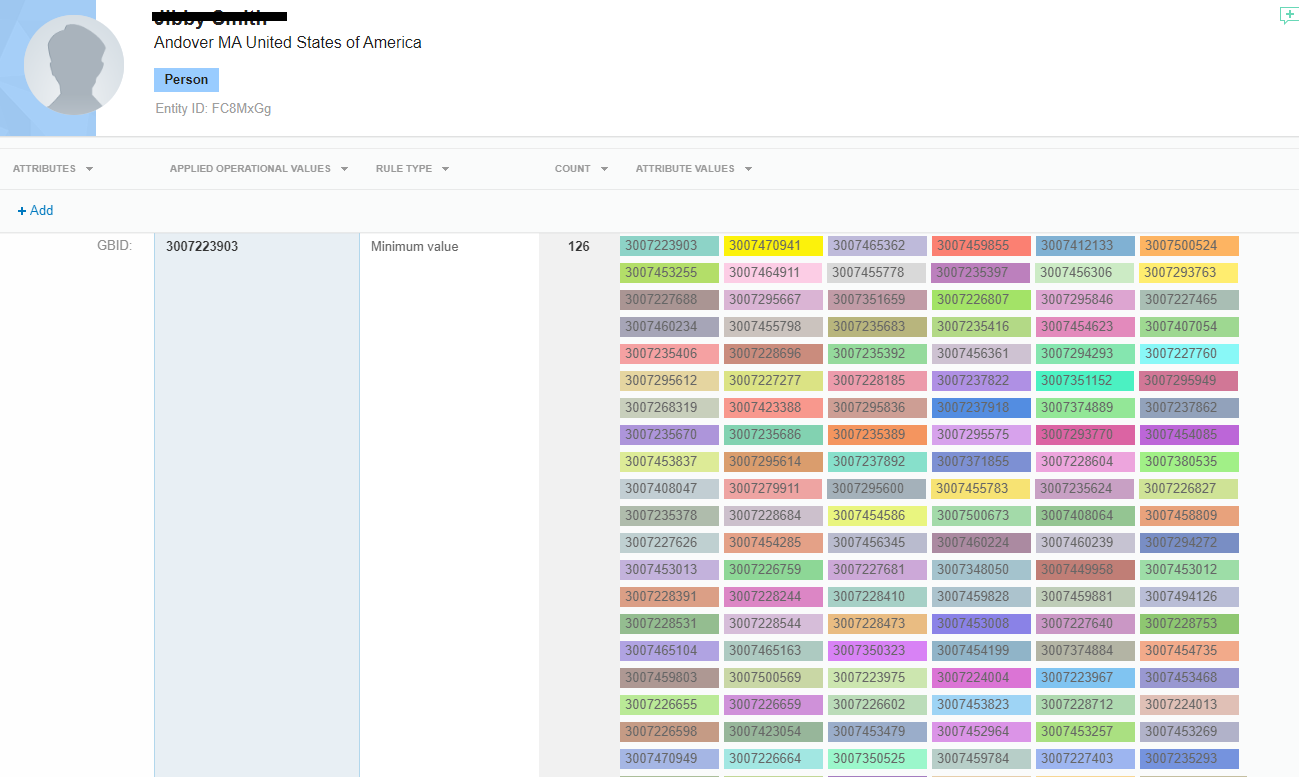
Task: Select the swatch labeled 3007454735
Action: pos(1189,651)
